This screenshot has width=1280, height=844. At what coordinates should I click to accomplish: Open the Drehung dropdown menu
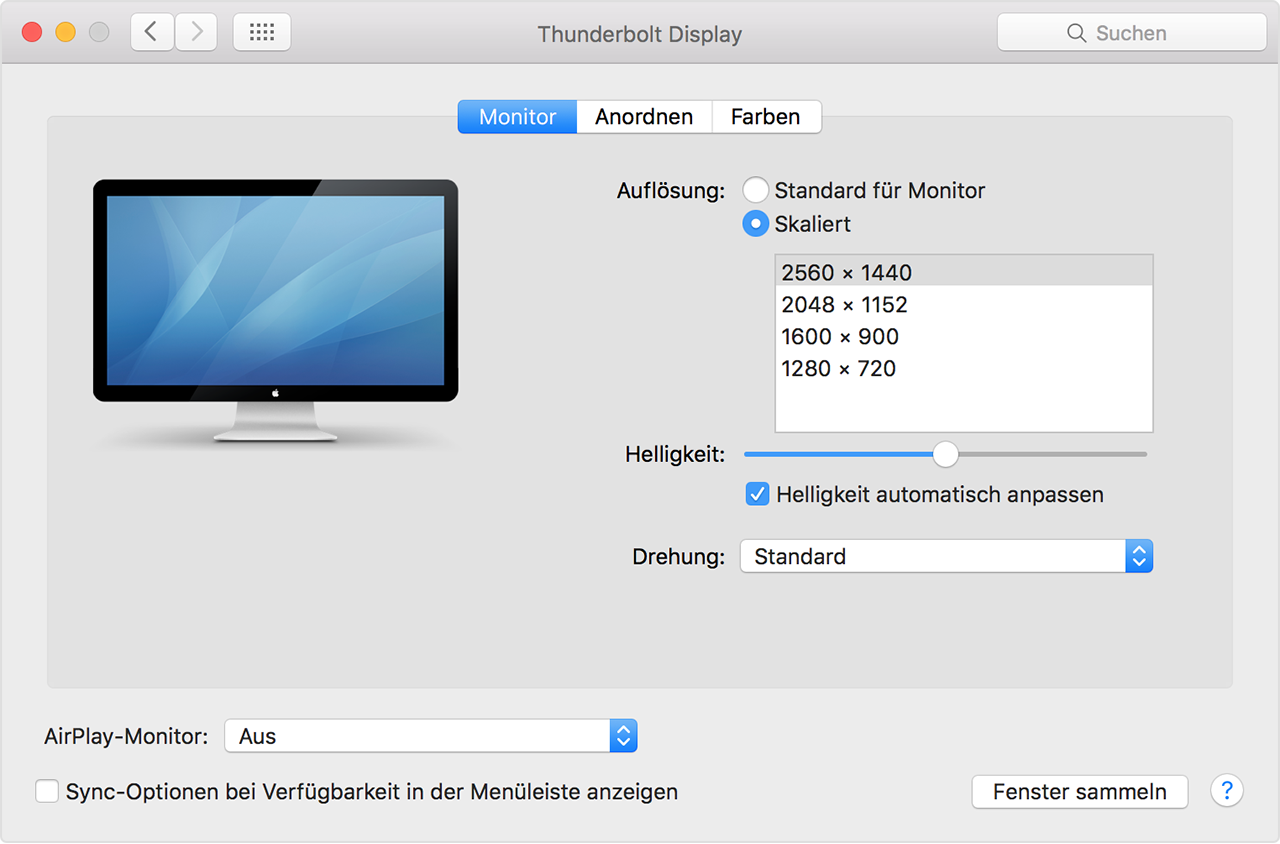(x=946, y=557)
